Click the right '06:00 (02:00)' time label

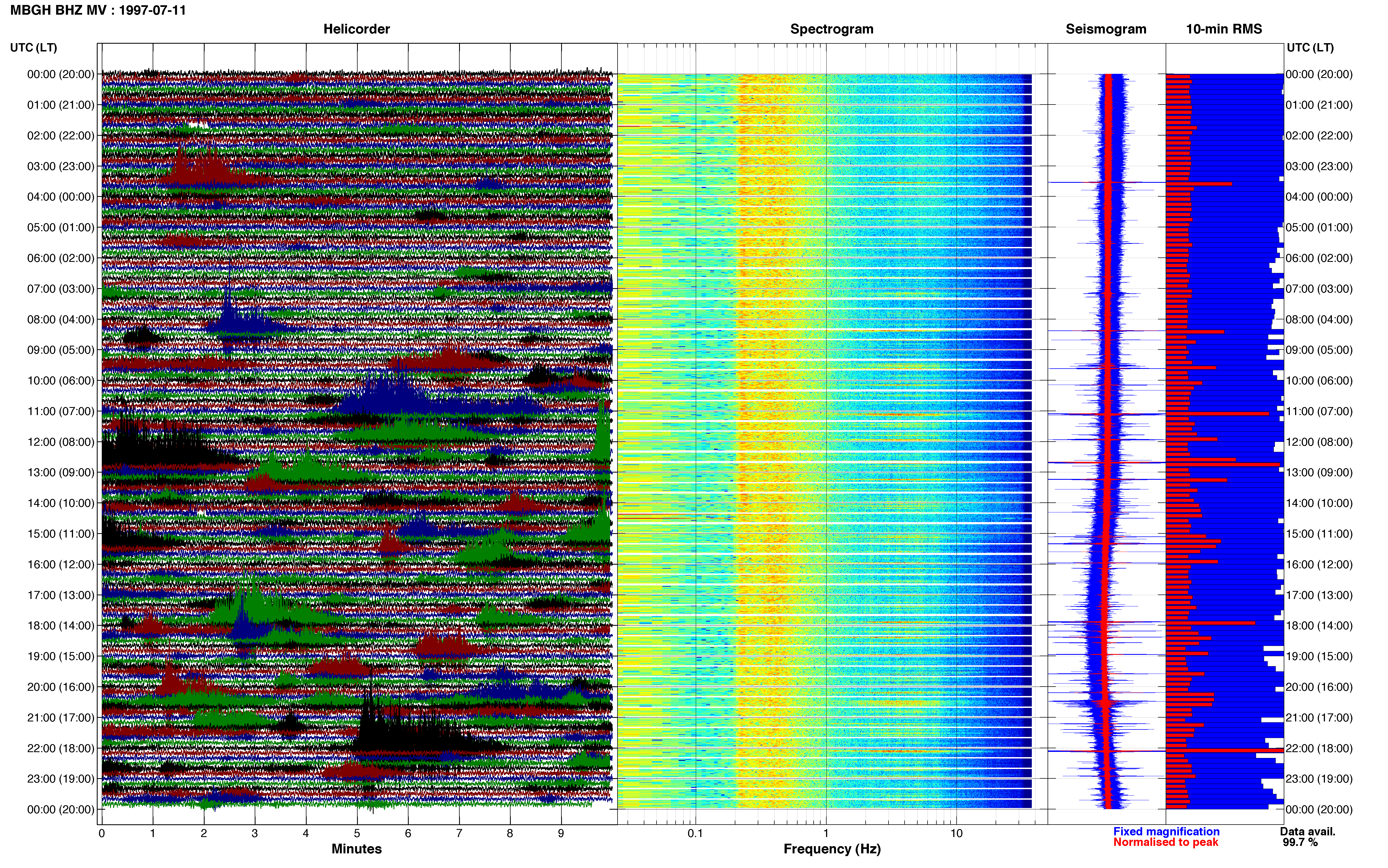(1319, 258)
